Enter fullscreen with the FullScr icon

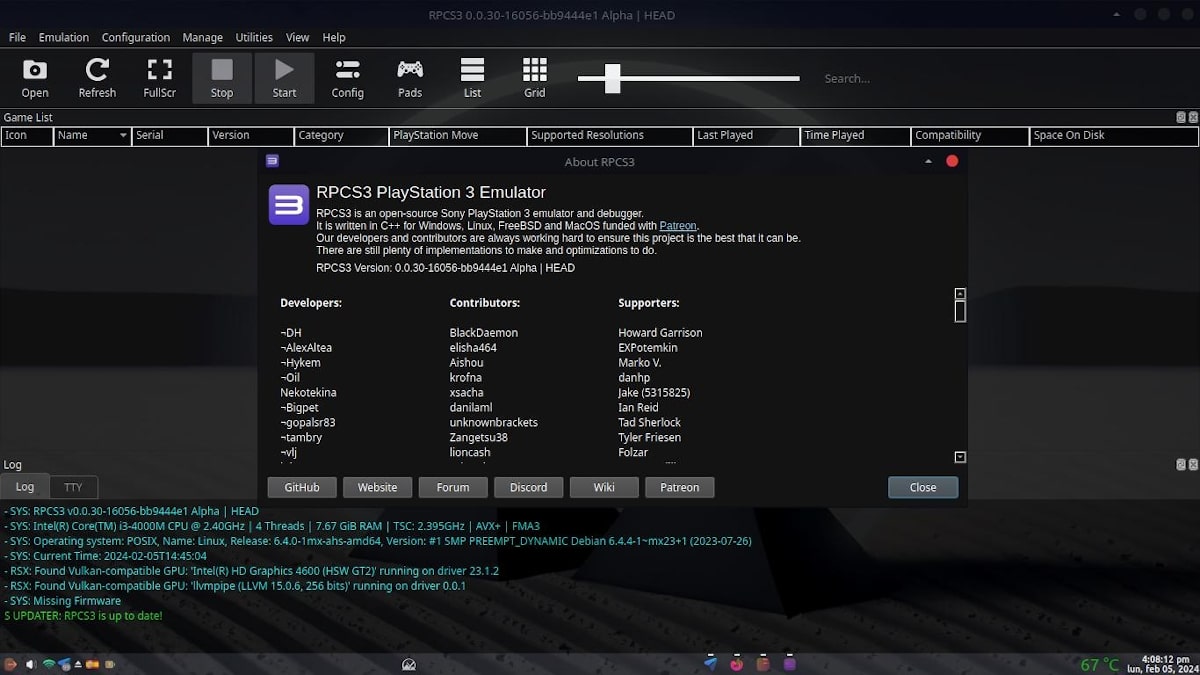click(x=159, y=78)
